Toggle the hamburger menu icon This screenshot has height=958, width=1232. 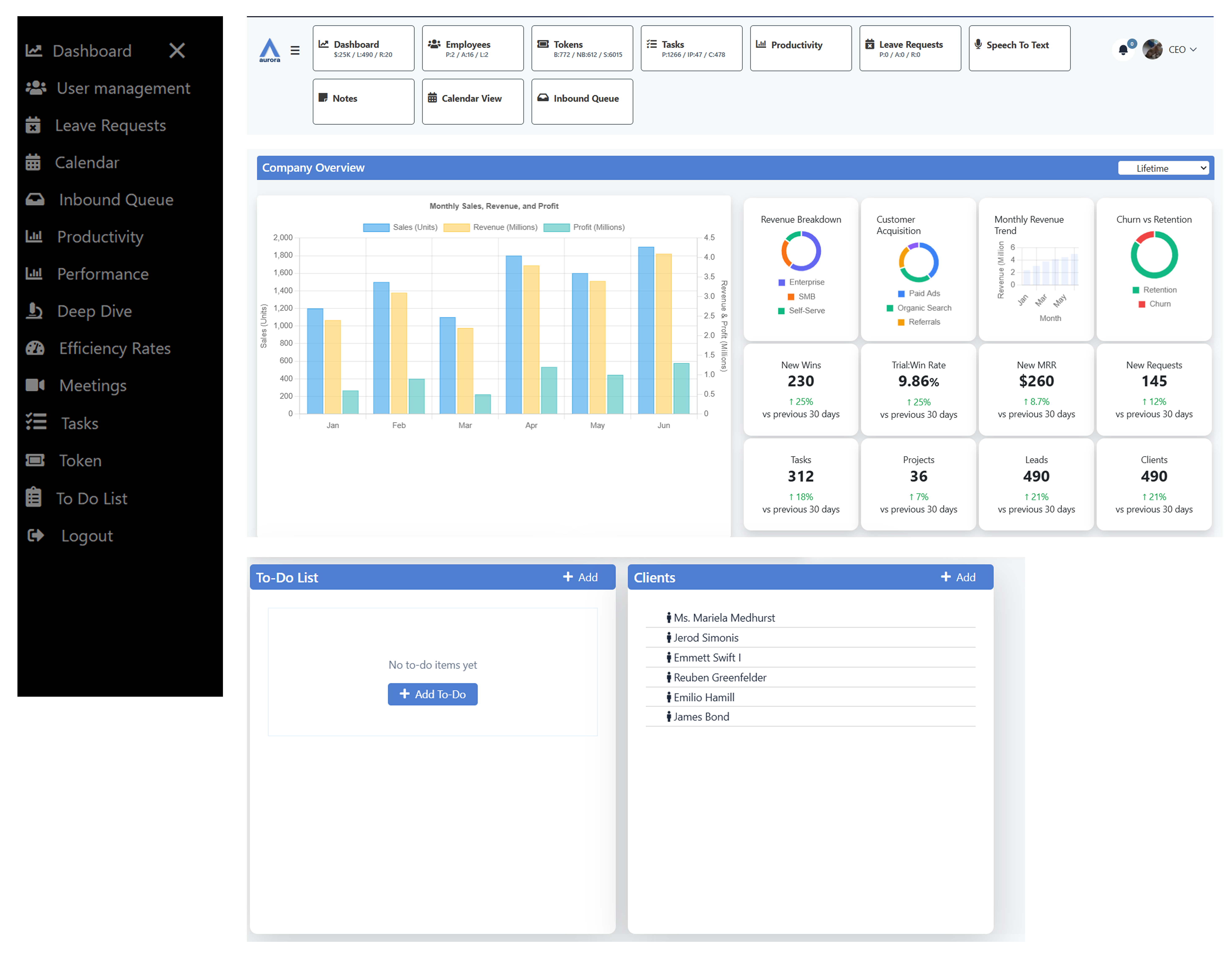[x=295, y=50]
